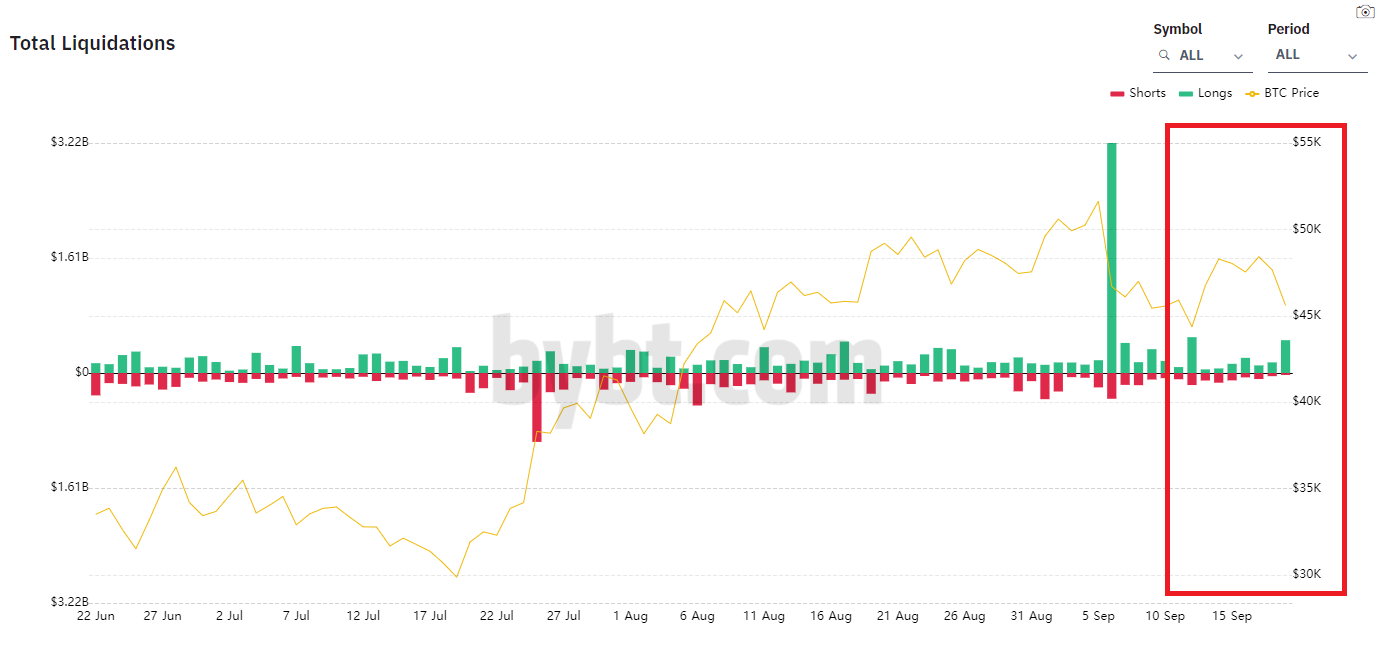Expand the Period dropdown chevron arrow
Viewport: 1386px width, 664px height.
[1353, 56]
